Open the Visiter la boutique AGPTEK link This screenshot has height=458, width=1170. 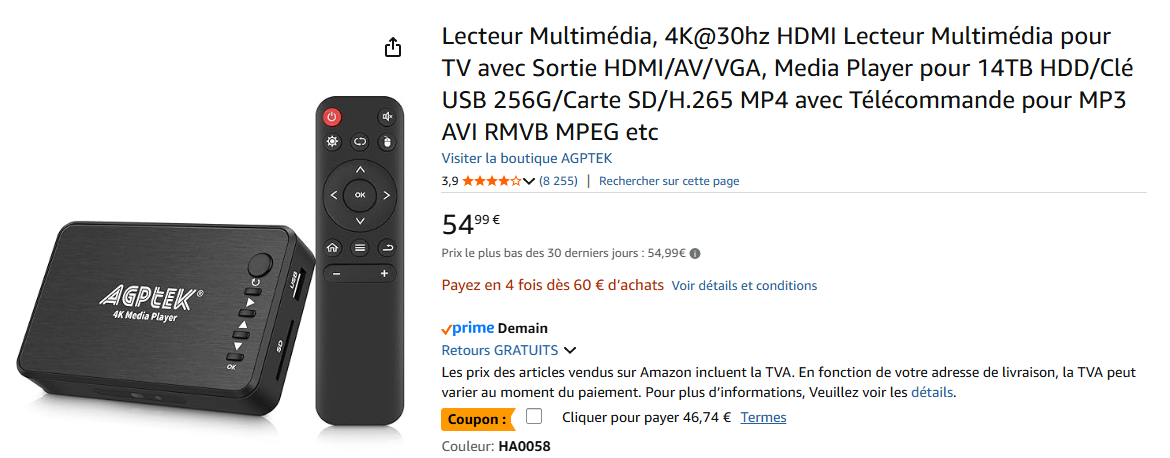click(x=527, y=158)
